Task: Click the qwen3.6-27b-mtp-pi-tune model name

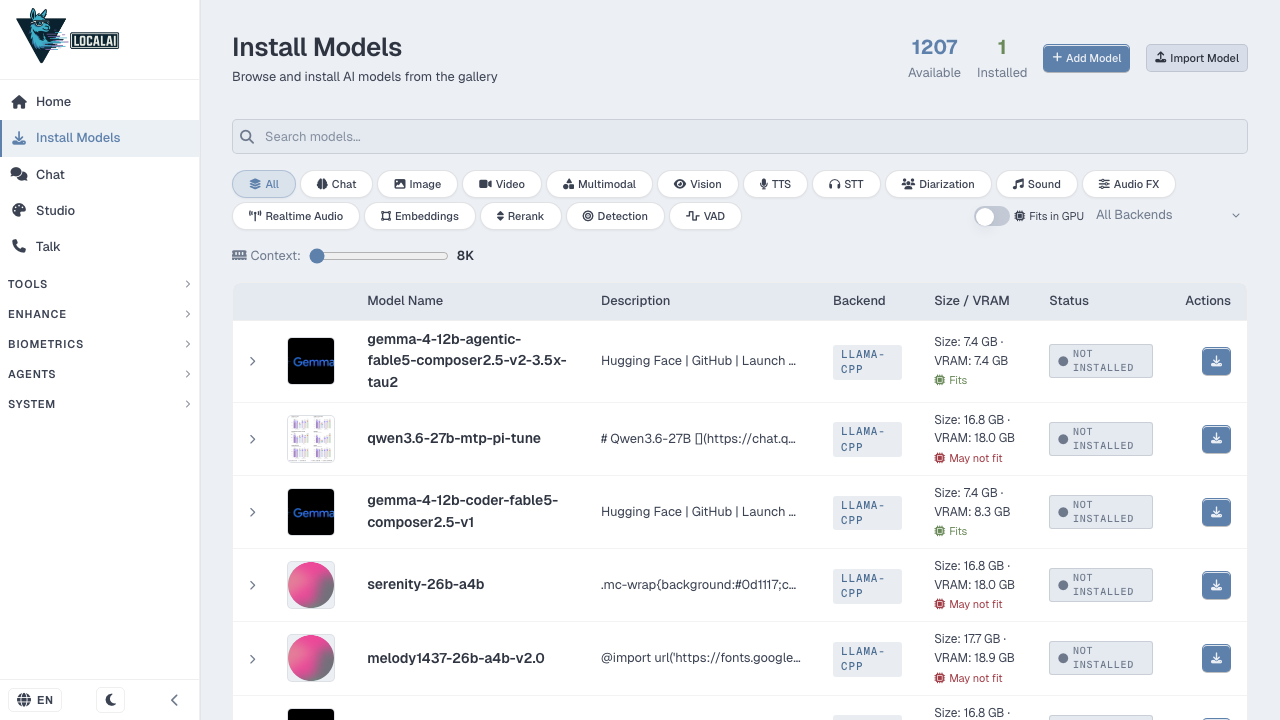Action: point(454,438)
